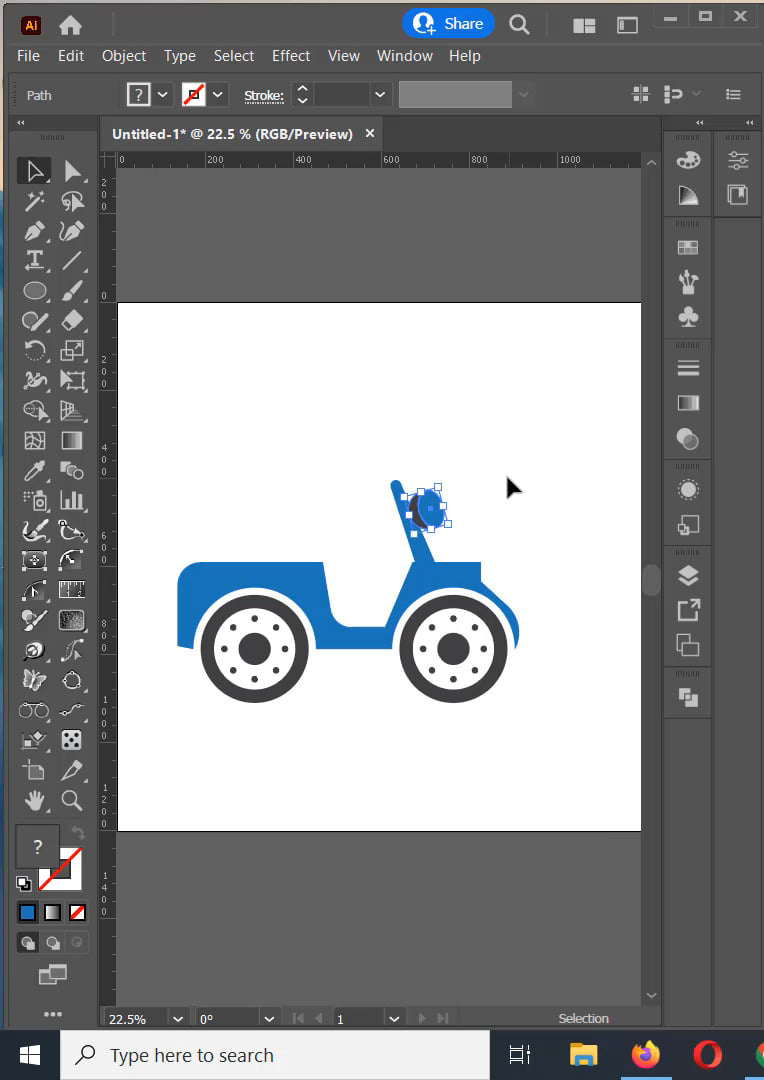Select the Direct Selection tool

tap(72, 171)
